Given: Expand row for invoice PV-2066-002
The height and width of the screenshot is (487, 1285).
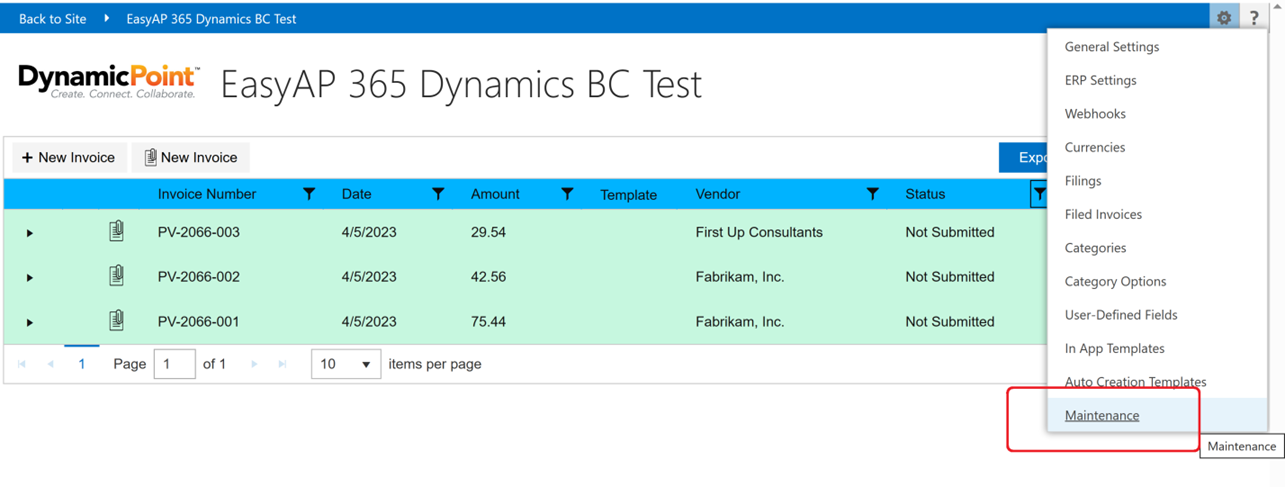Looking at the screenshot, I should pos(30,278).
